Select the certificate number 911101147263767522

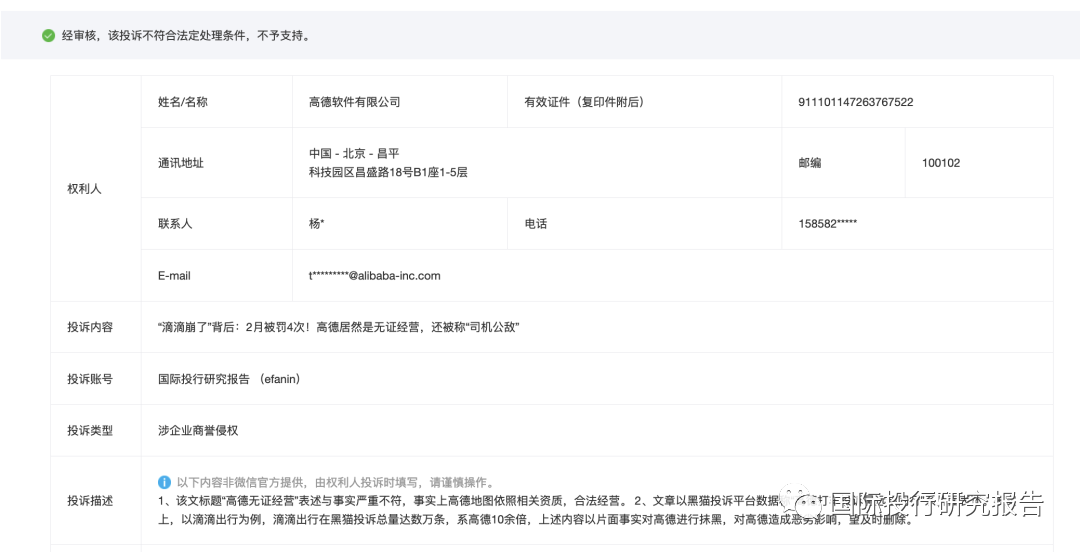pyautogui.click(x=855, y=102)
